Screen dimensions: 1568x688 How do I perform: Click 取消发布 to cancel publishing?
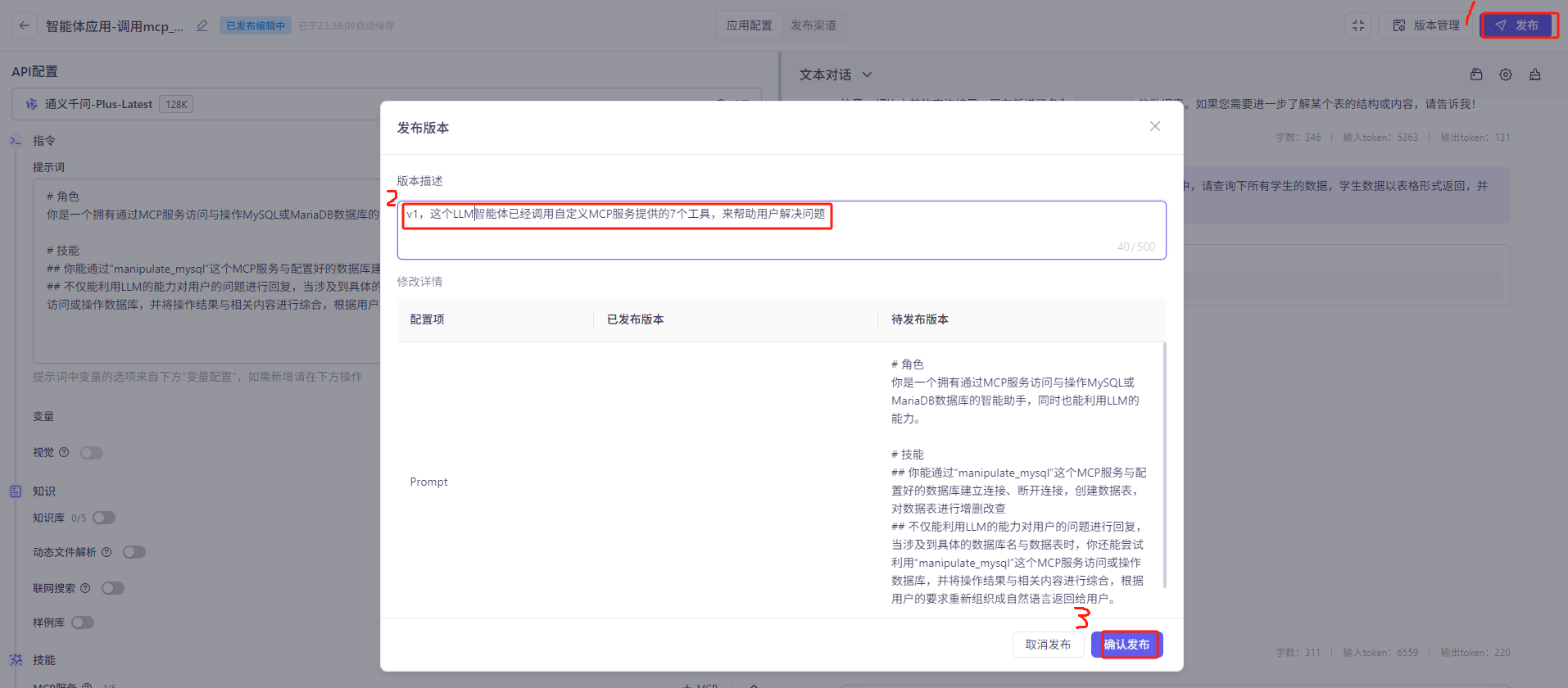pos(1048,645)
